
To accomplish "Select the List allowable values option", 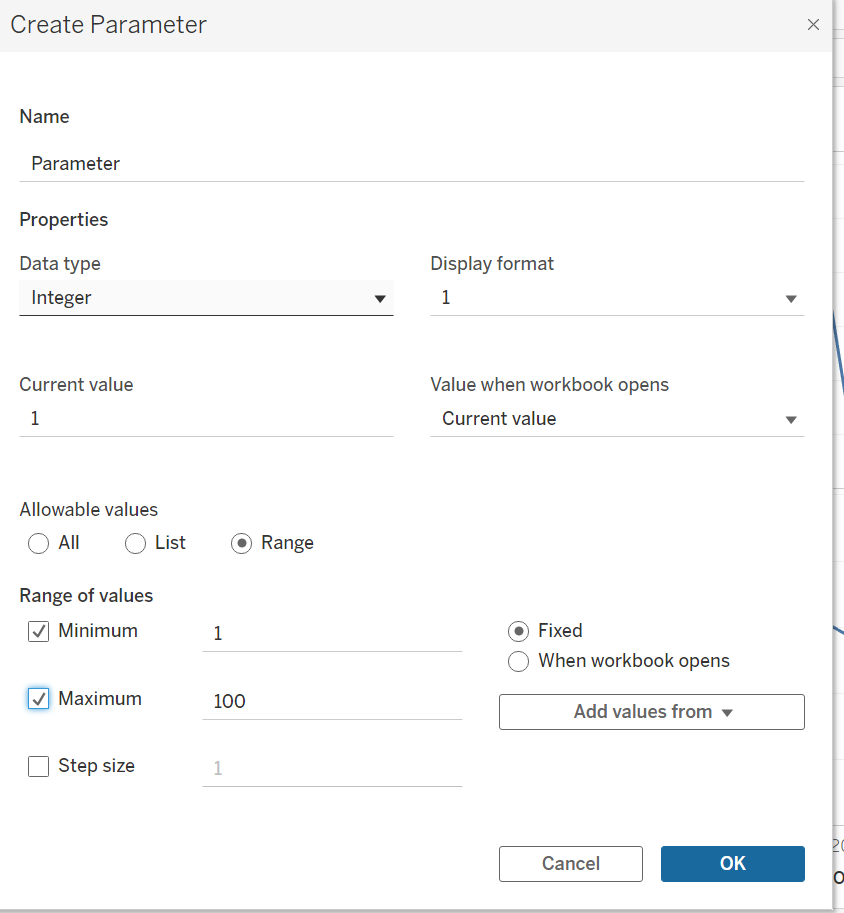I will point(136,543).
